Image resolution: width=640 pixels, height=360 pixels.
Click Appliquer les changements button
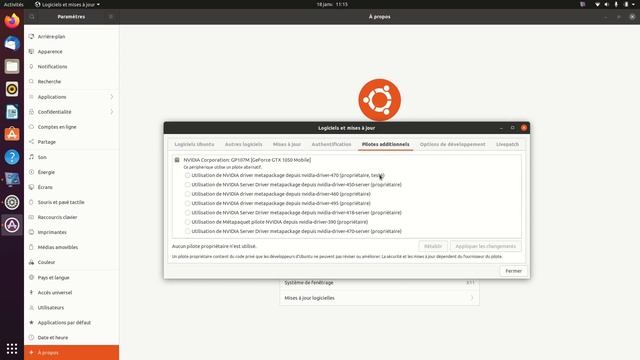point(486,247)
